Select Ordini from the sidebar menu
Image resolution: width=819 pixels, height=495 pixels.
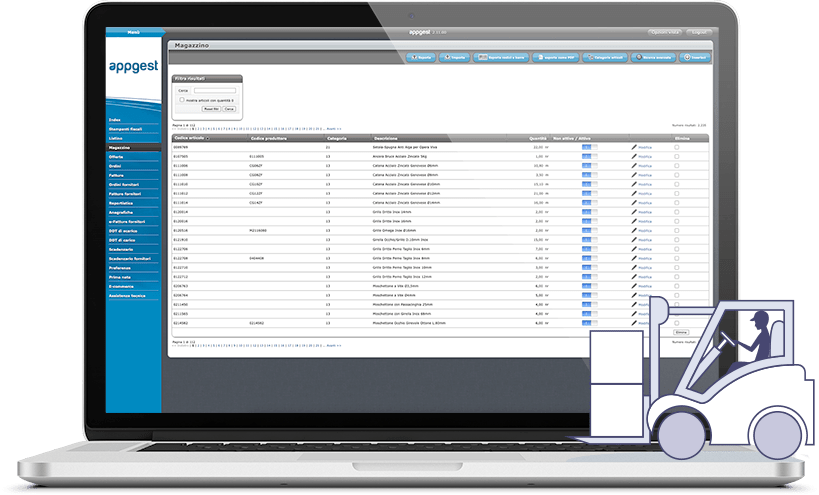coord(116,165)
